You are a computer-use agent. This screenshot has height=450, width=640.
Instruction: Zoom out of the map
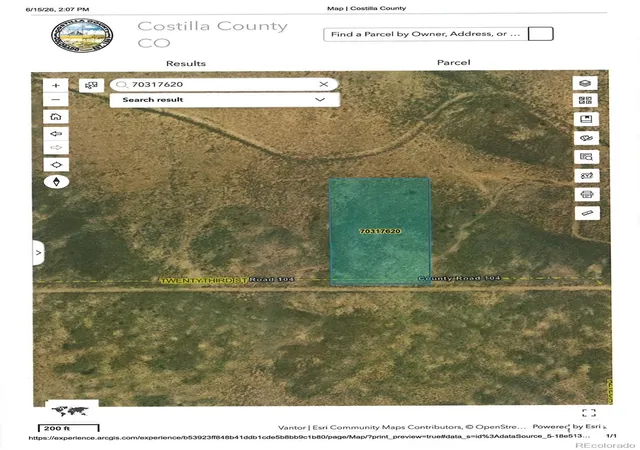coord(56,100)
